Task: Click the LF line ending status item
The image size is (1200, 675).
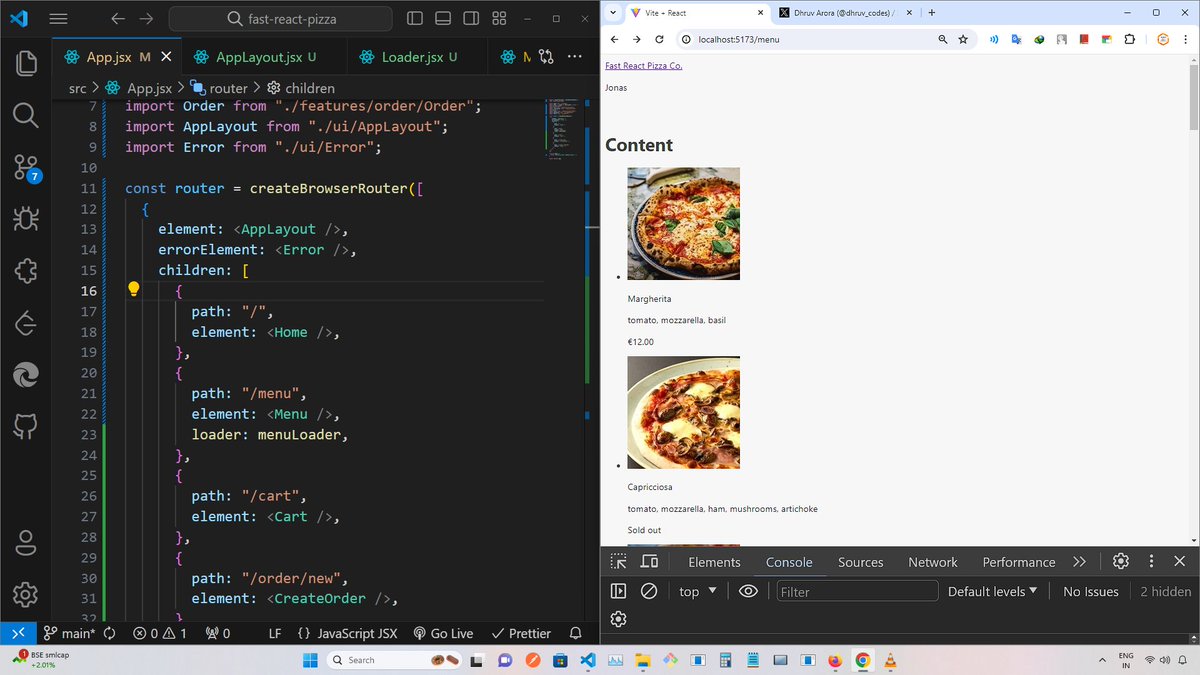Action: pyautogui.click(x=275, y=633)
